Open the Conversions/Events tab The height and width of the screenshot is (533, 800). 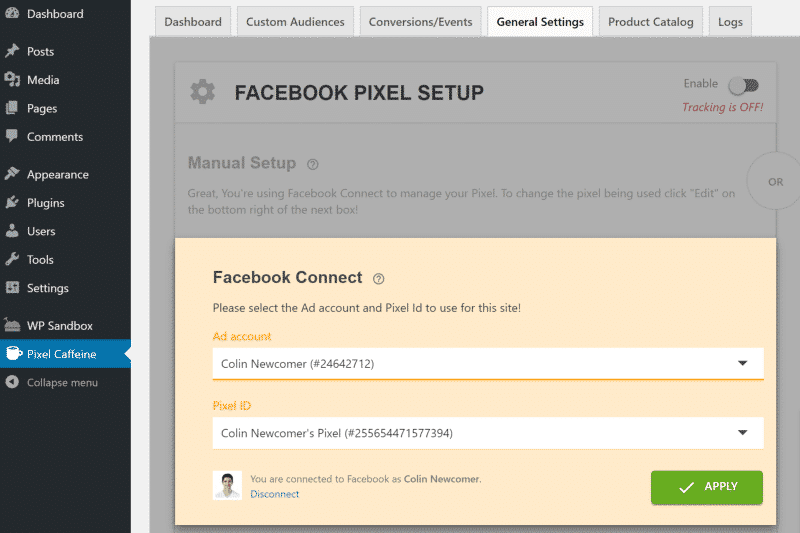click(x=420, y=22)
